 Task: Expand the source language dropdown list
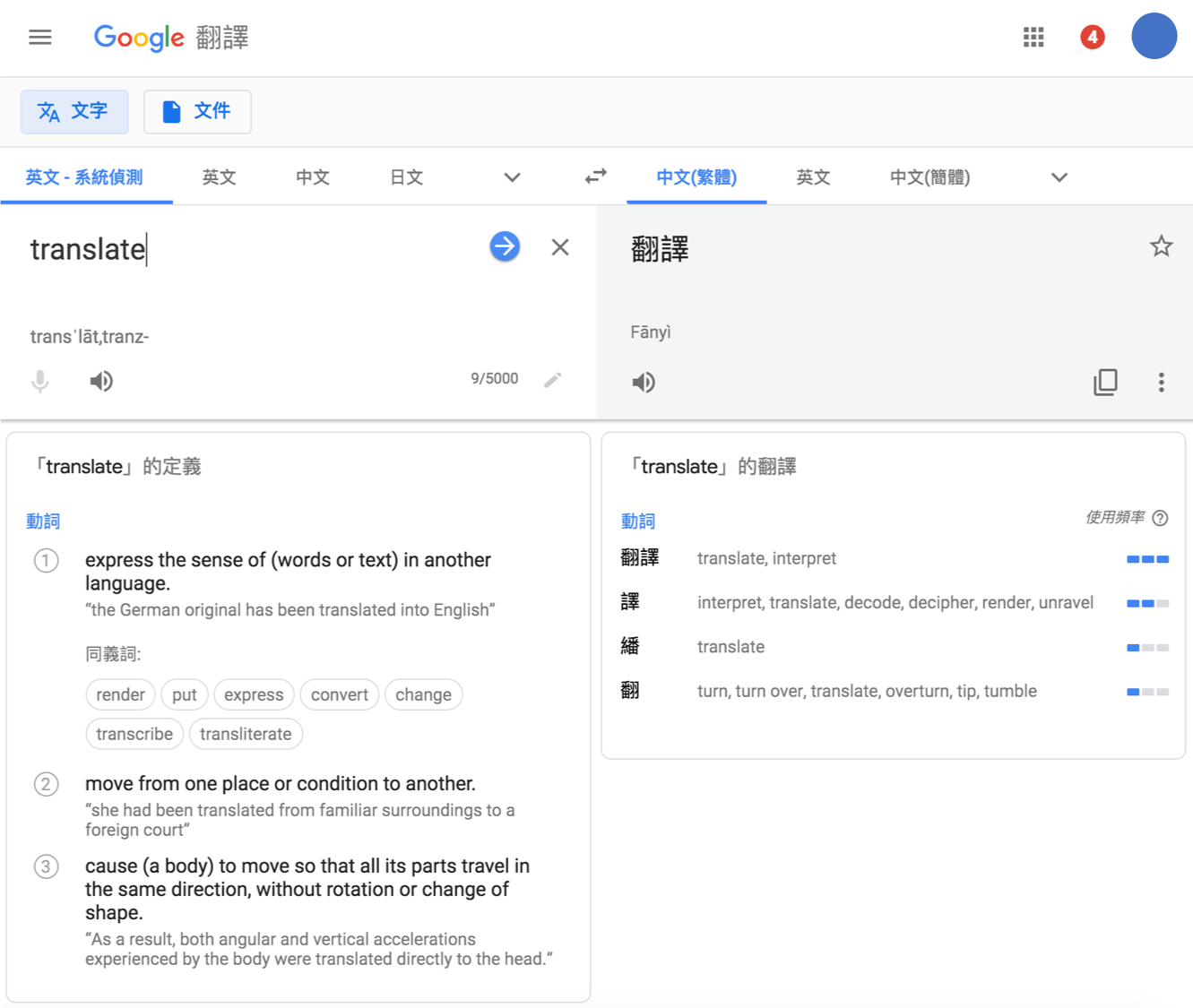pos(512,177)
